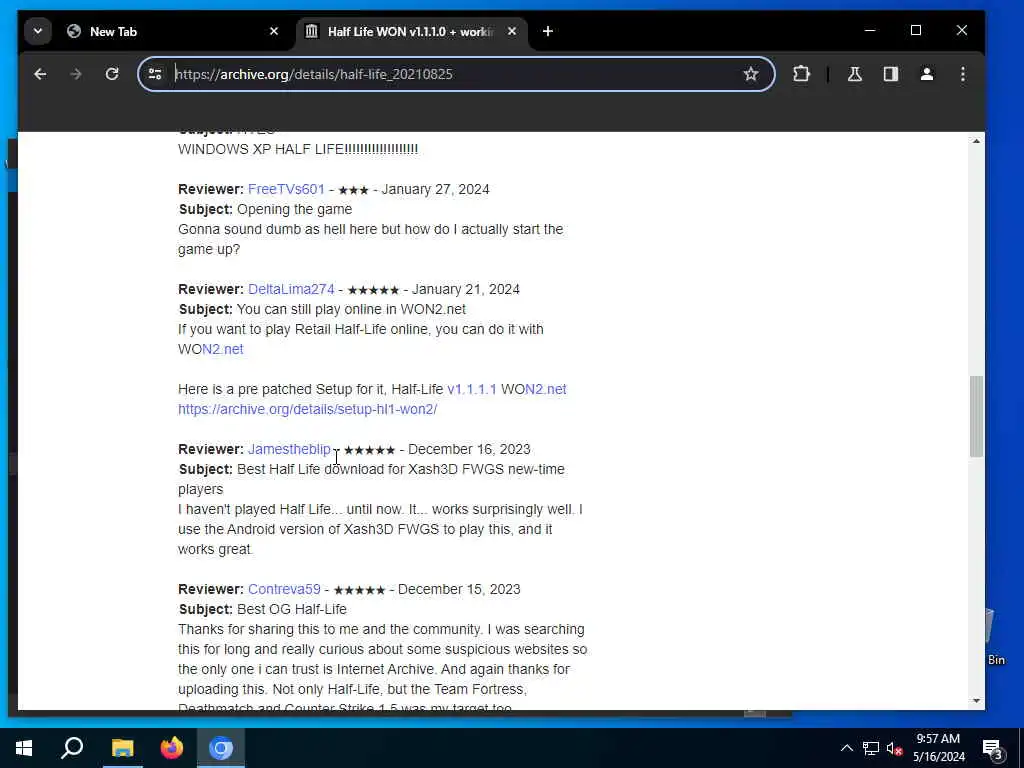The height and width of the screenshot is (768, 1024).
Task: Open reviewer DeltaLima274 profile link
Action: (291, 289)
